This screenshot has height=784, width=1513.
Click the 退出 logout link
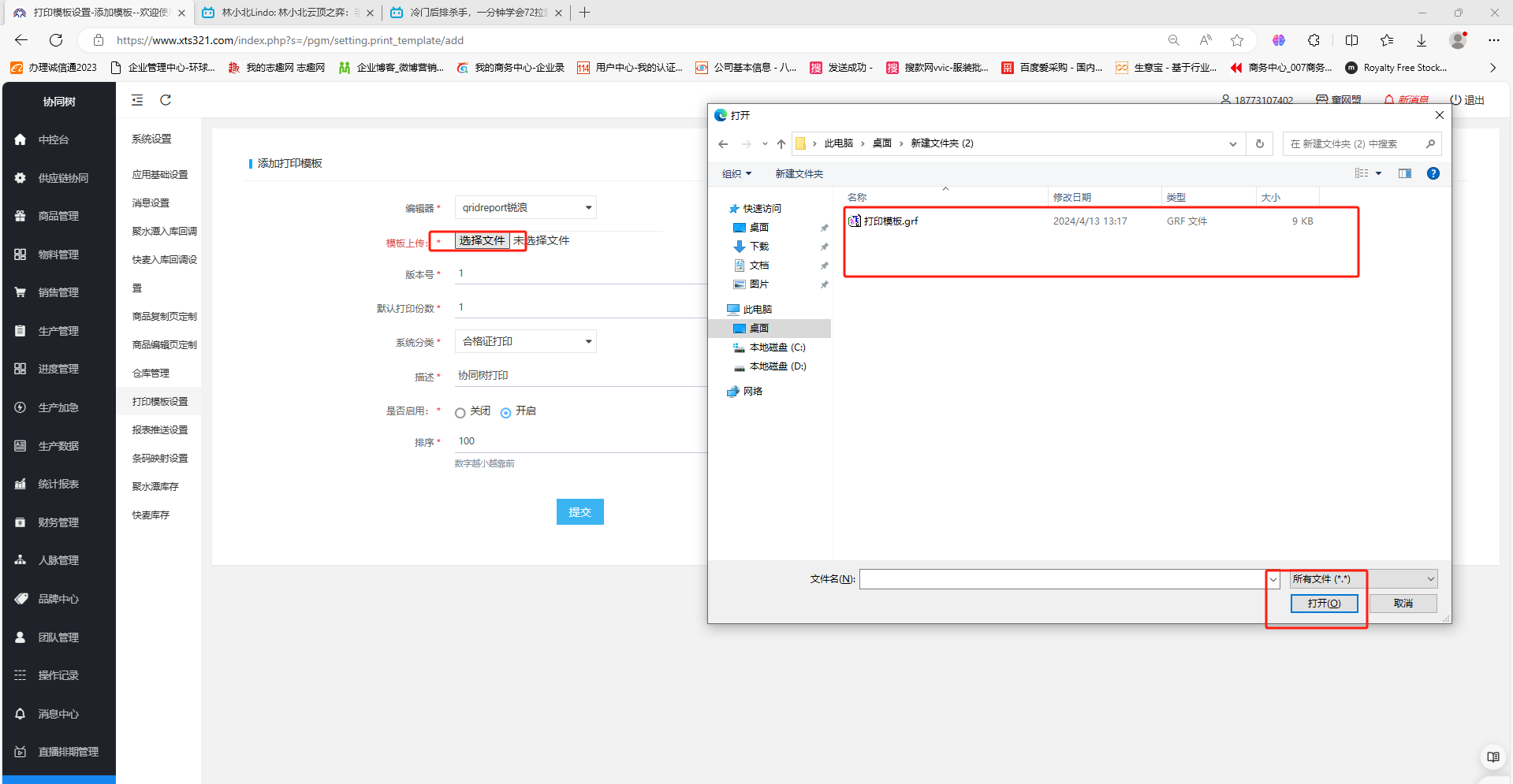click(x=1467, y=100)
